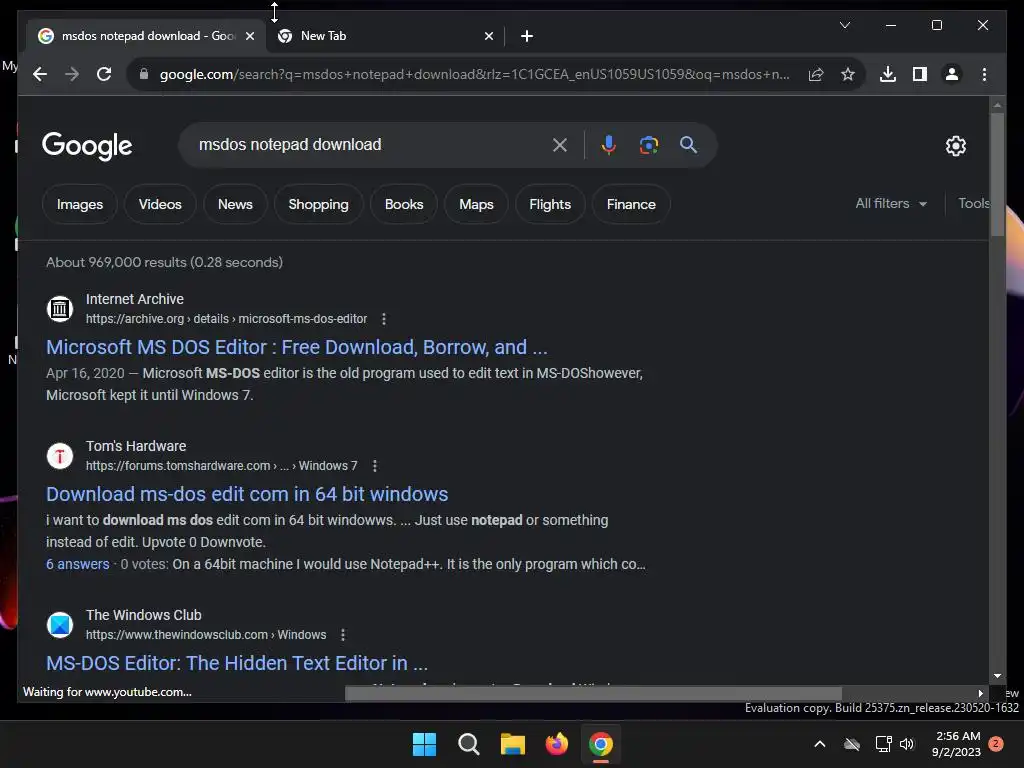Reload the current page
The image size is (1024, 768).
coord(104,74)
